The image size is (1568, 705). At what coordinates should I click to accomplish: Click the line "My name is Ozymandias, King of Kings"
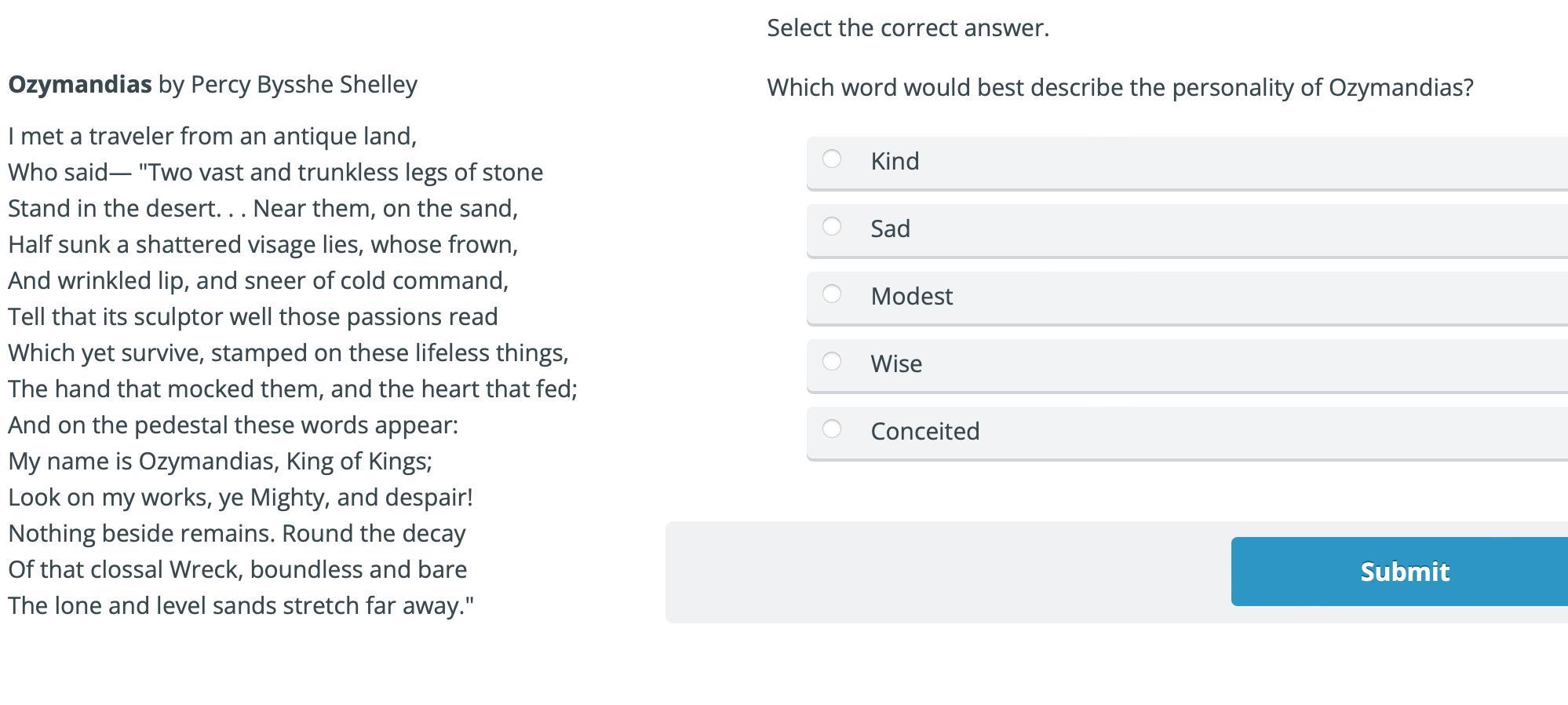(220, 462)
